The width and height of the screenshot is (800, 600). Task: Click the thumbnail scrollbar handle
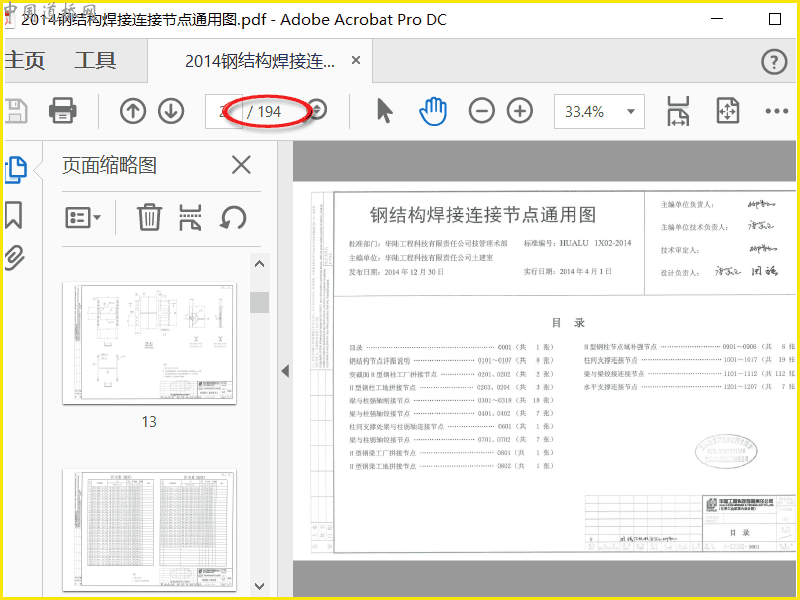259,302
